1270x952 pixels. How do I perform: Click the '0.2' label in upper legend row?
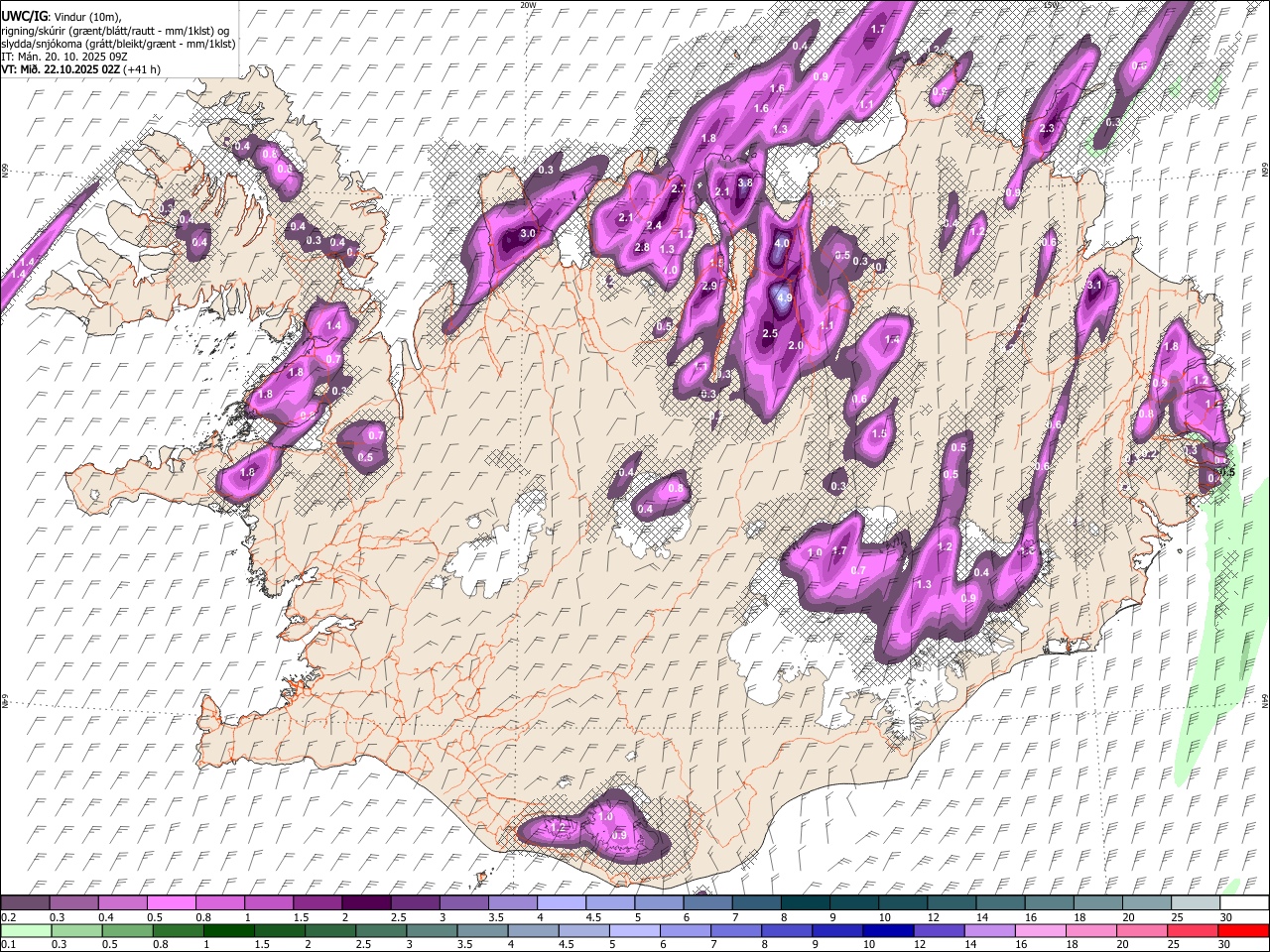7,917
